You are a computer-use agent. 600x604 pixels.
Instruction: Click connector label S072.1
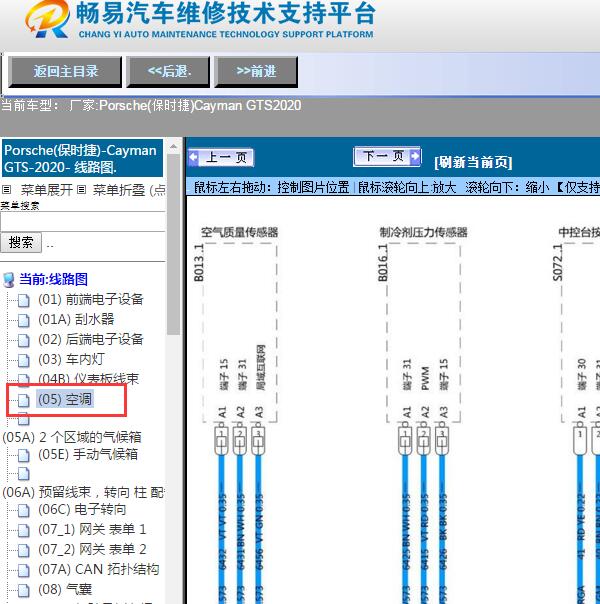(557, 263)
